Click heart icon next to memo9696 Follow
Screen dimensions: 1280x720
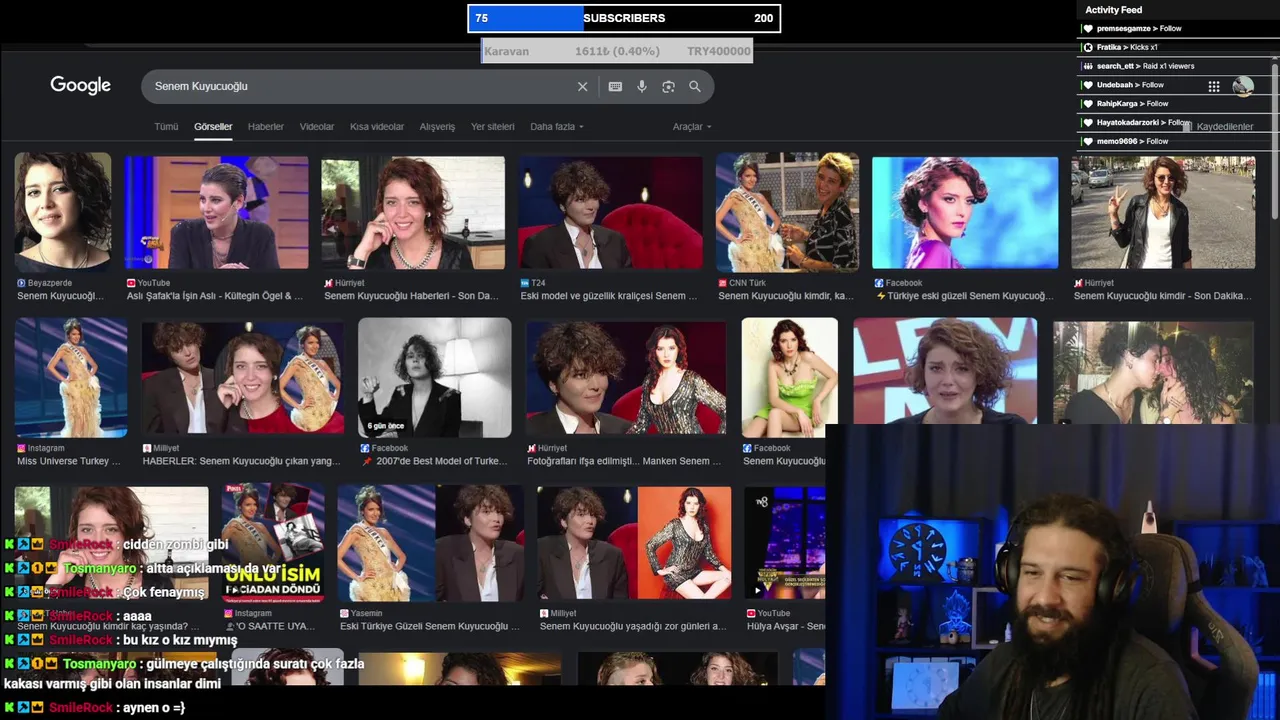coord(1088,142)
